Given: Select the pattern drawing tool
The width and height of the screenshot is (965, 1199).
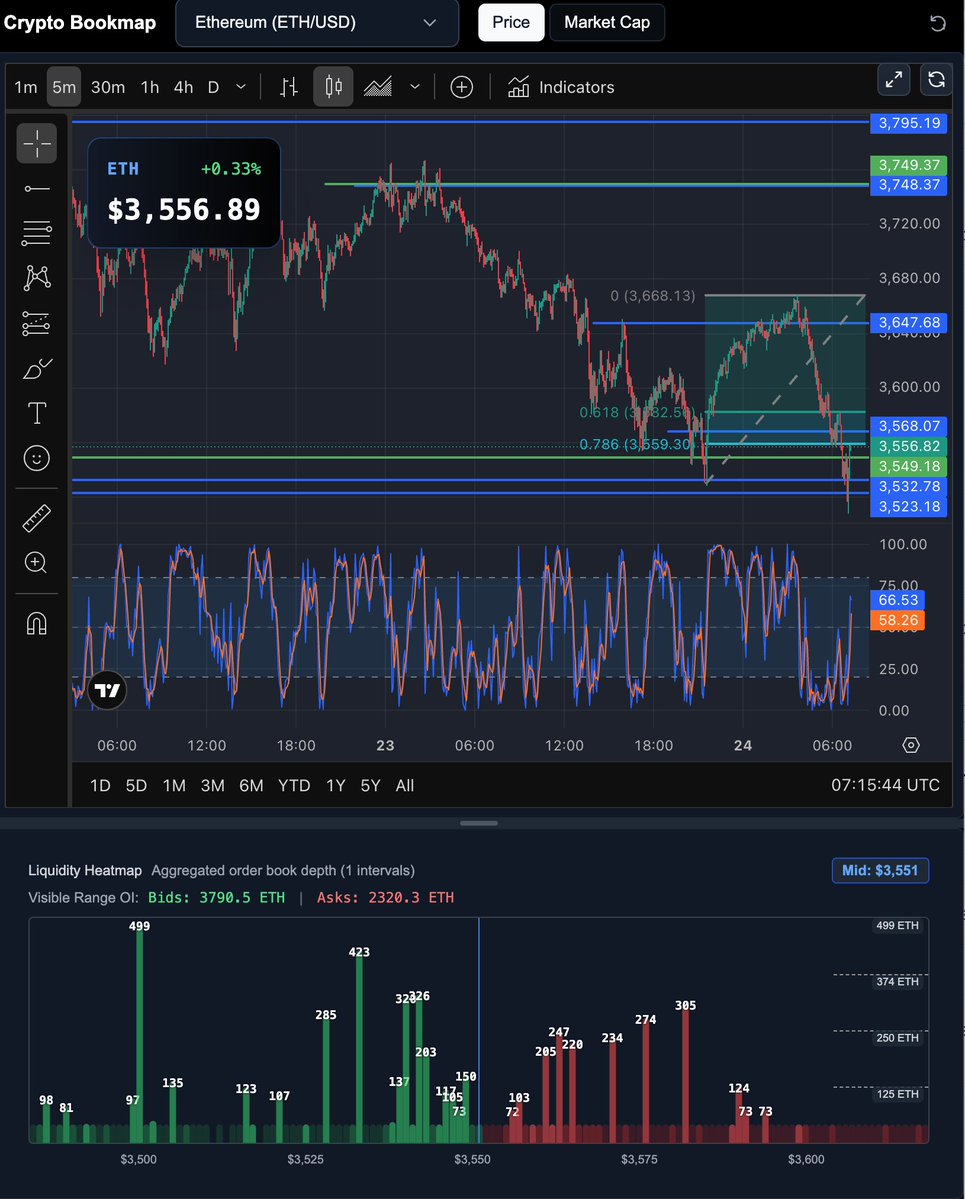Looking at the screenshot, I should coord(37,278).
